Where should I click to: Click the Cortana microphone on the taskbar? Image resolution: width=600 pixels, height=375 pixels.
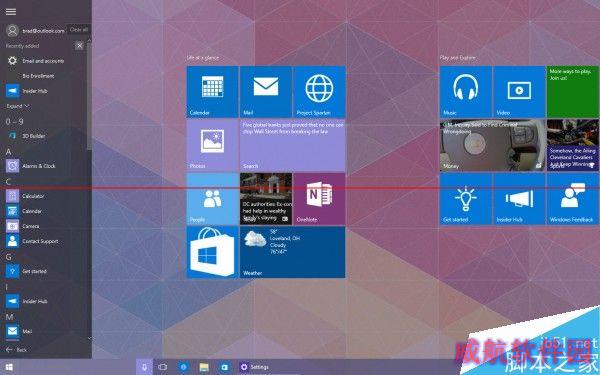(x=144, y=367)
